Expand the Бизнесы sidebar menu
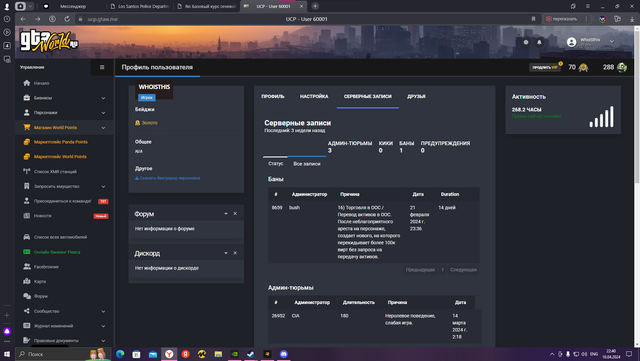The height and width of the screenshot is (361, 640). tap(64, 98)
